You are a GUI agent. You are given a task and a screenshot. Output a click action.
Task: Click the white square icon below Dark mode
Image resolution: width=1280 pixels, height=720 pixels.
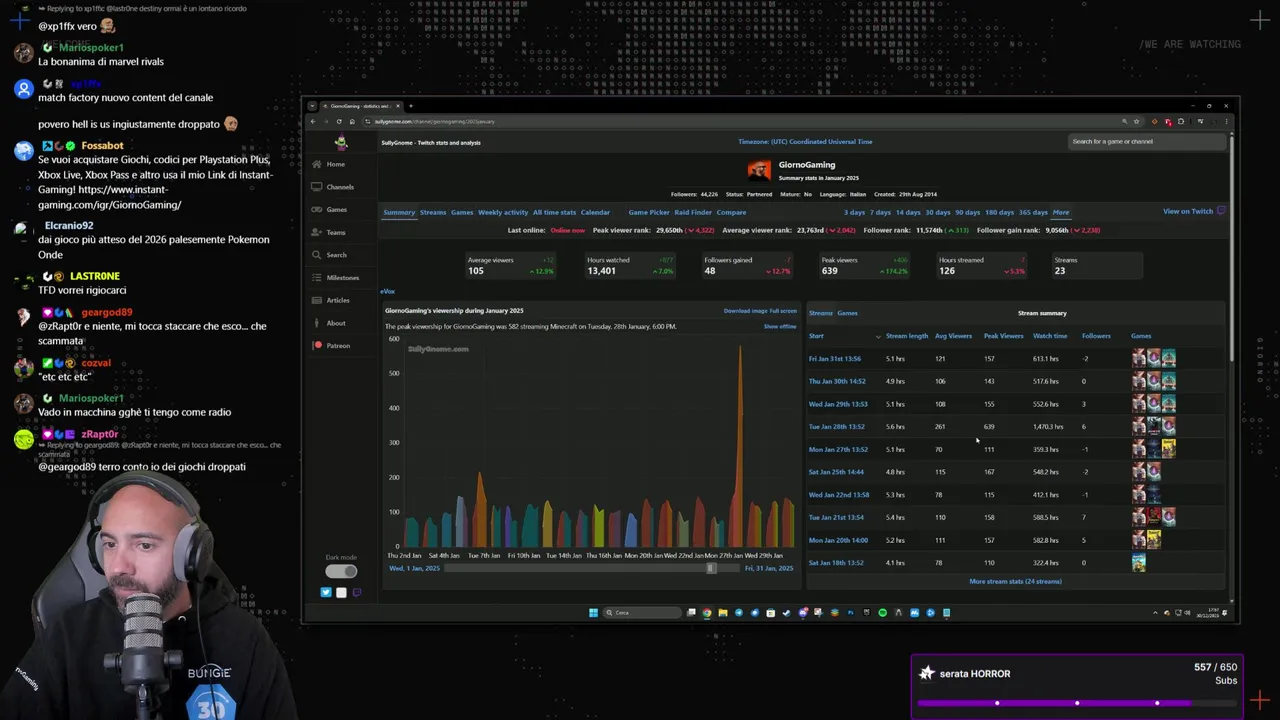[x=341, y=592]
